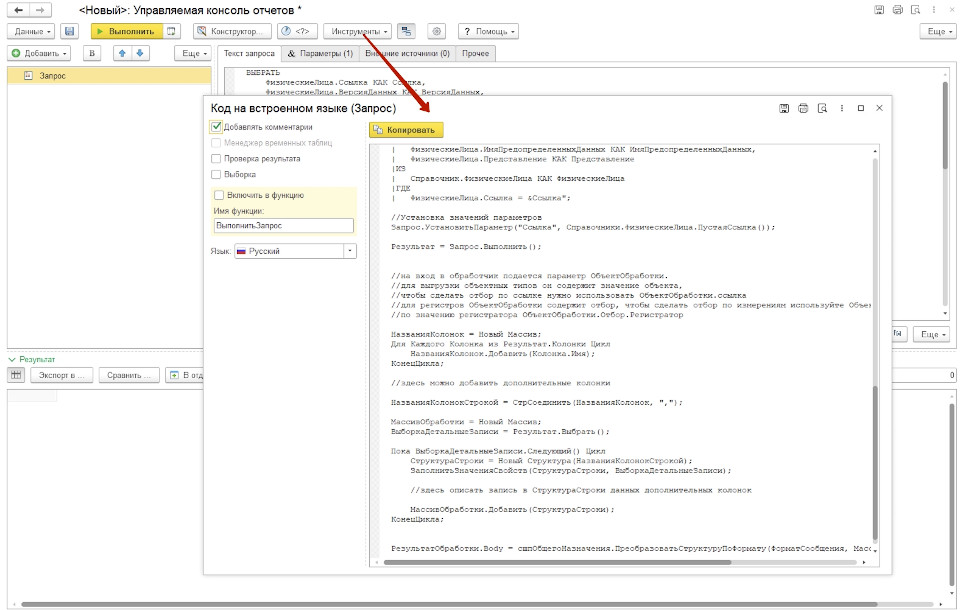Click the table grid icon in Результат panel

tap(16, 375)
